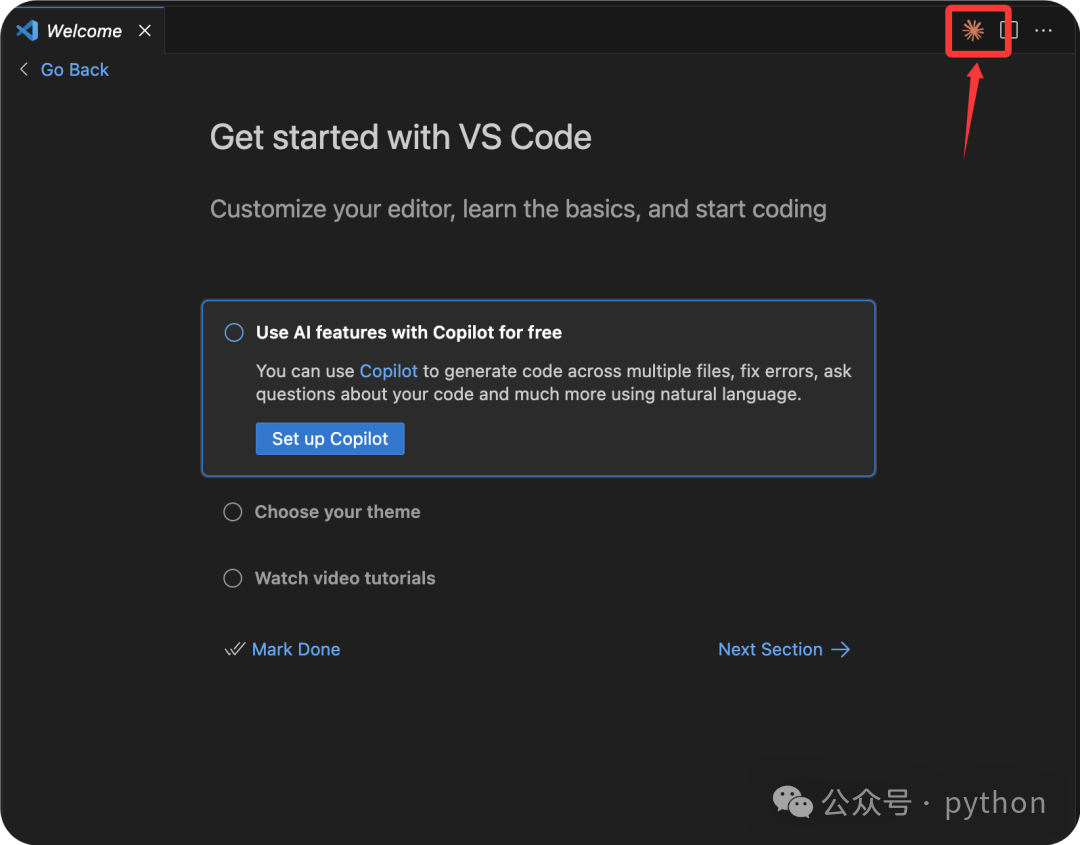This screenshot has height=845, width=1080.
Task: Click the double-check icon beside Mark Done
Action: click(235, 649)
